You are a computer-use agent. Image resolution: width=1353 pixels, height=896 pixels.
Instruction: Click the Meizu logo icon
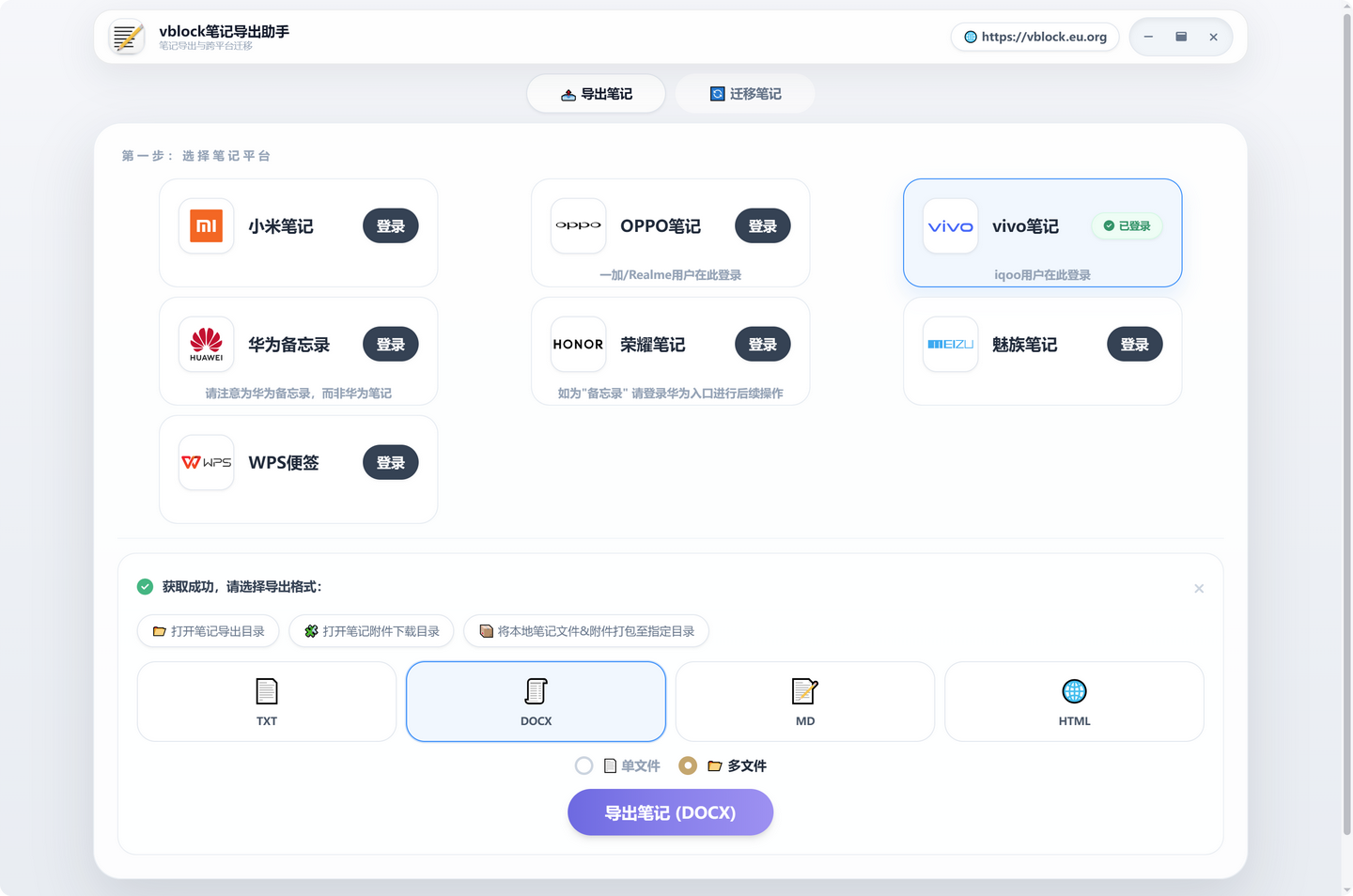click(x=951, y=345)
